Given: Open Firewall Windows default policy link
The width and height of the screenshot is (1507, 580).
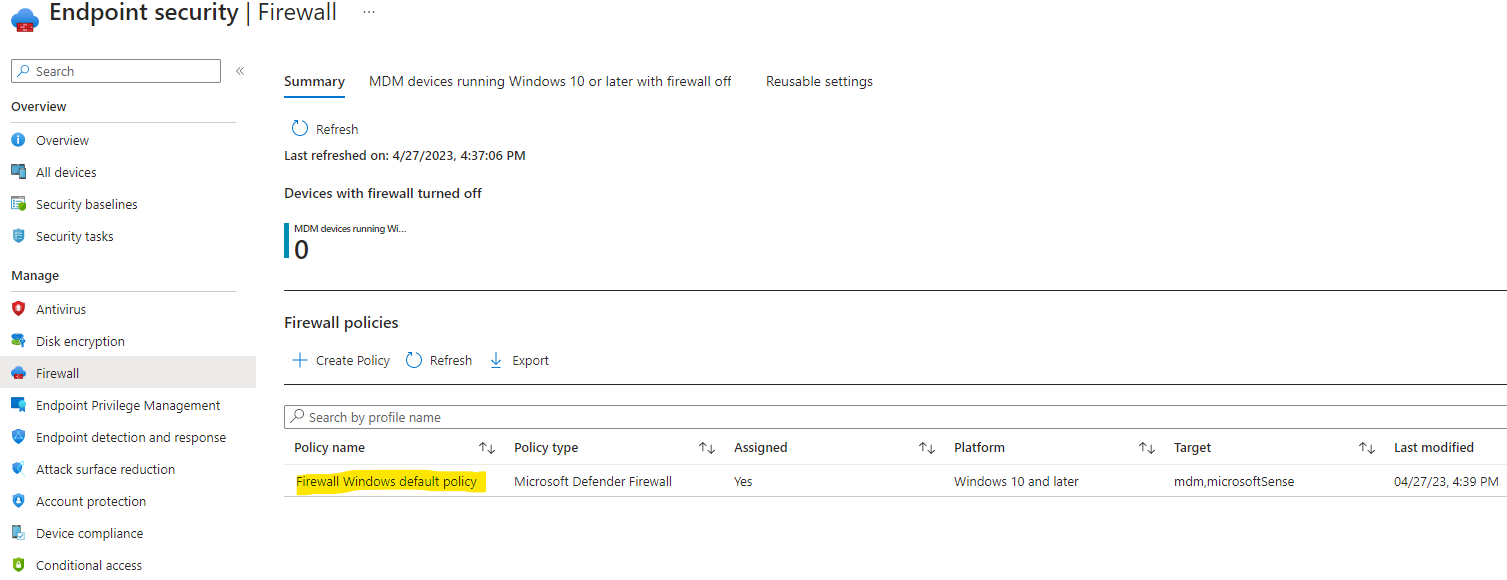Looking at the screenshot, I should click(x=387, y=482).
